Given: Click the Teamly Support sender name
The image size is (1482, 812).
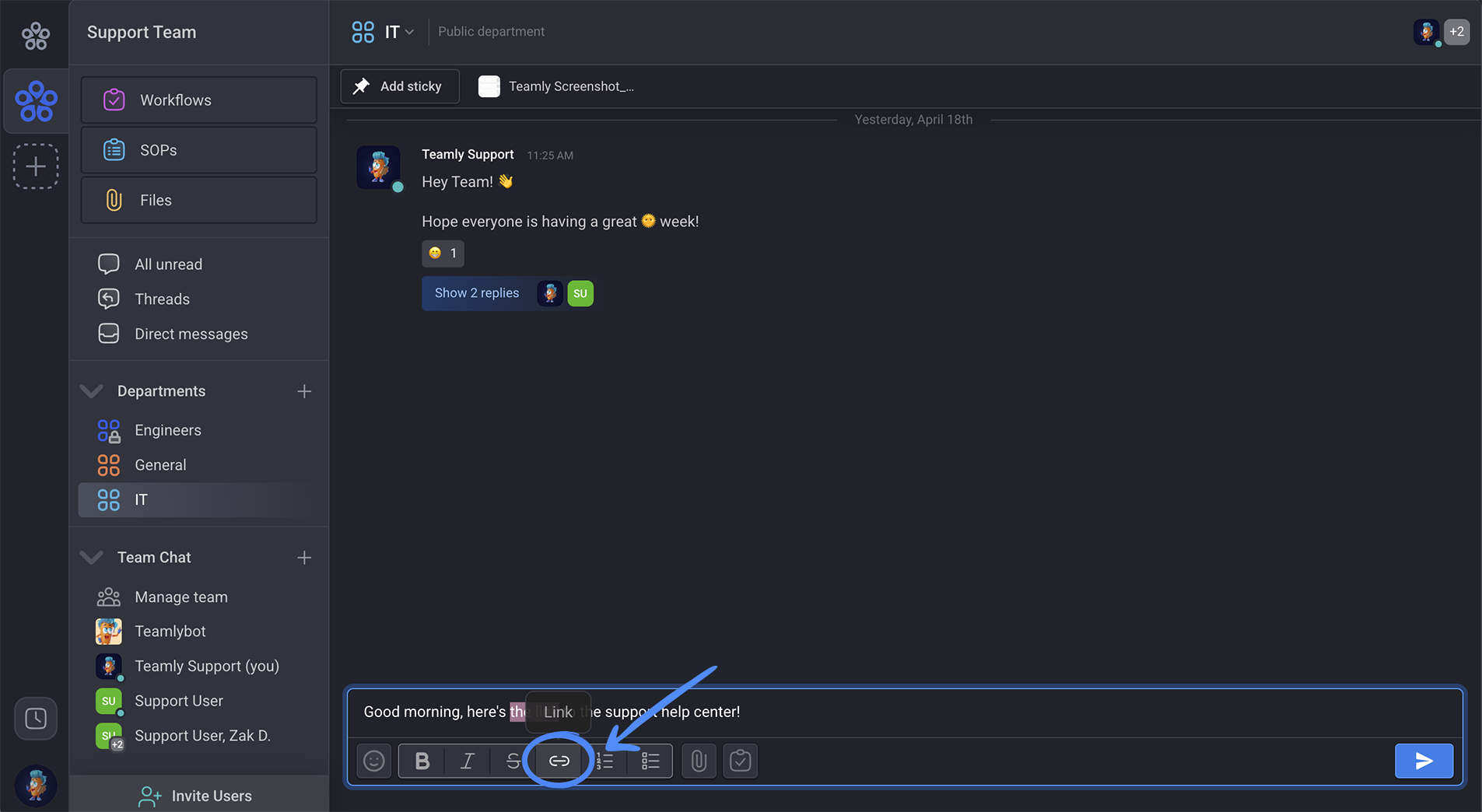Looking at the screenshot, I should [x=468, y=155].
